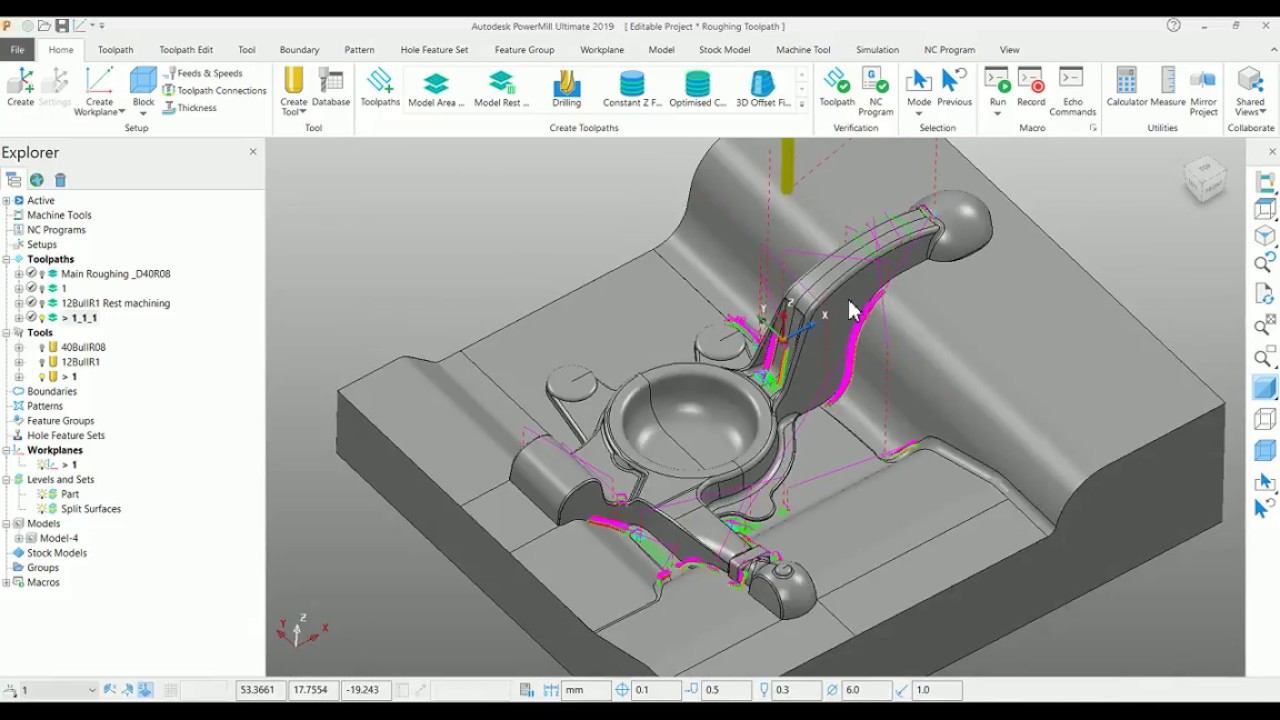1280x720 pixels.
Task: Expand the Active tree node
Action: pos(6,201)
